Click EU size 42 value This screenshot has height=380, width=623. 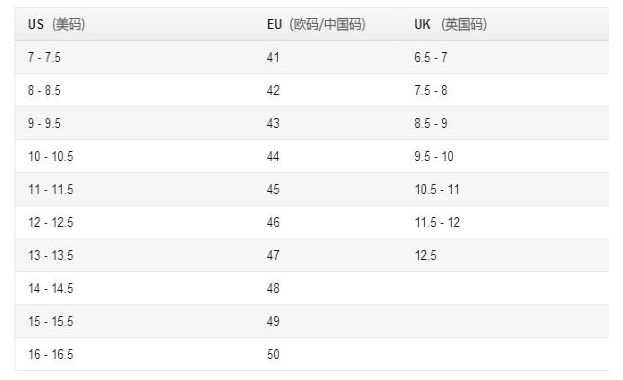point(273,90)
